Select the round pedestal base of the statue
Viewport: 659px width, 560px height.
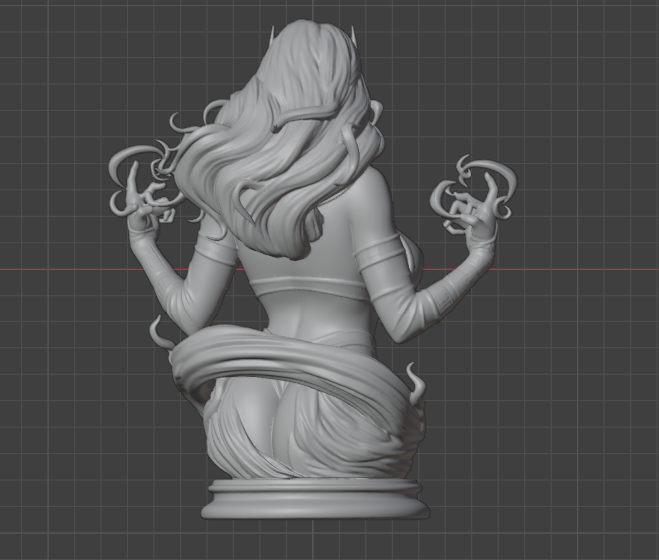click(315, 499)
